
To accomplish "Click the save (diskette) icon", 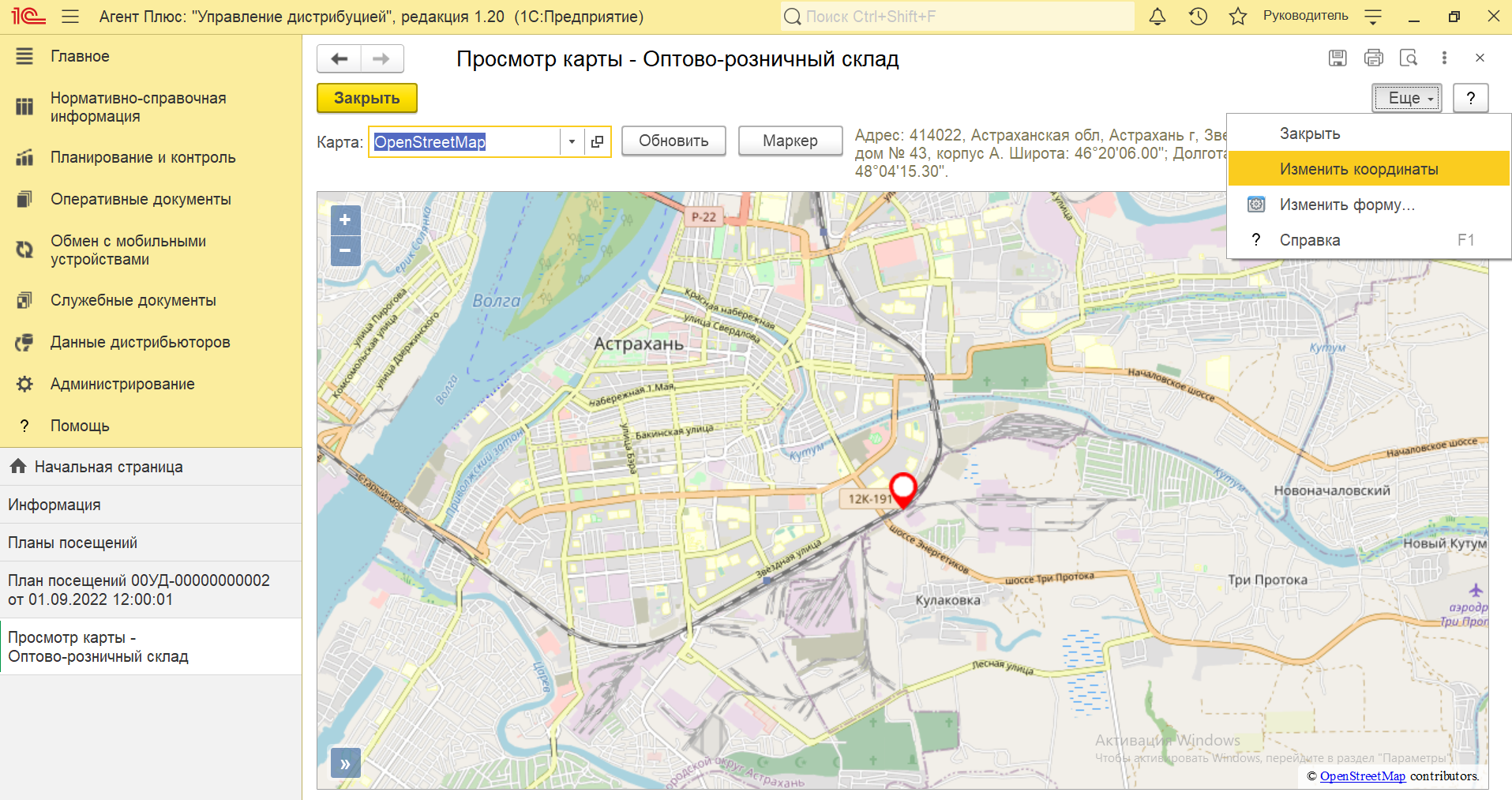I will point(1338,58).
